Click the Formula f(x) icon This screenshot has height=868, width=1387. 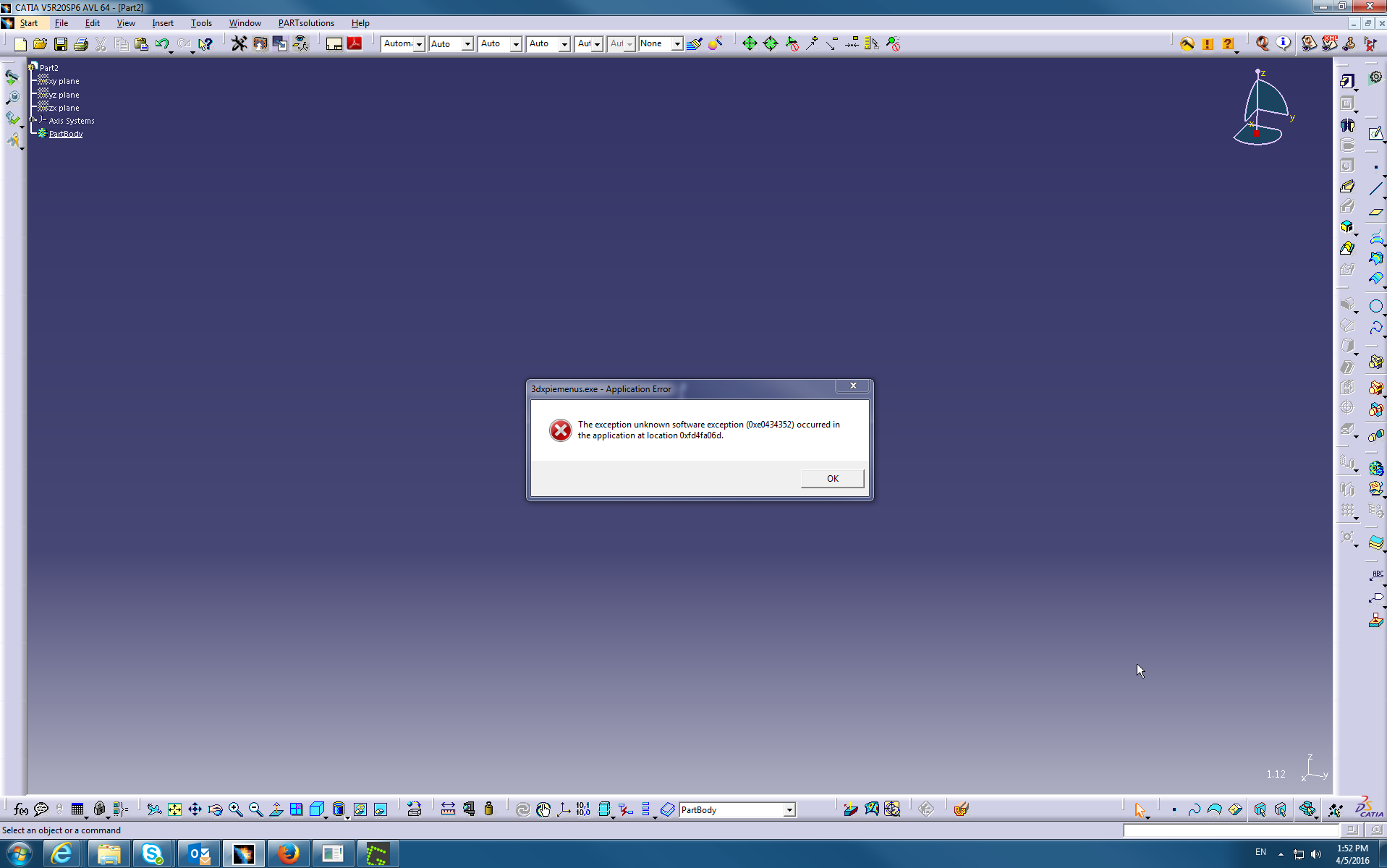click(x=21, y=809)
